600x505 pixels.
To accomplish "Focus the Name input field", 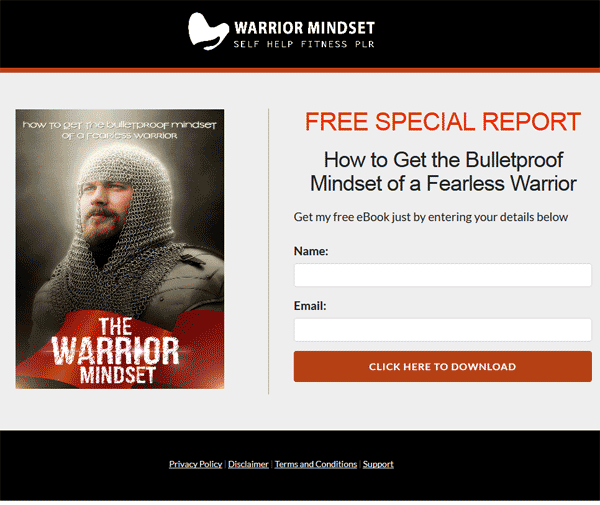I will (x=443, y=275).
